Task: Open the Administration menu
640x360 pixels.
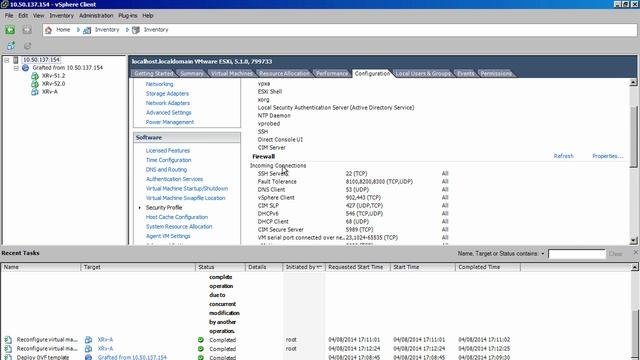Action: (96, 16)
